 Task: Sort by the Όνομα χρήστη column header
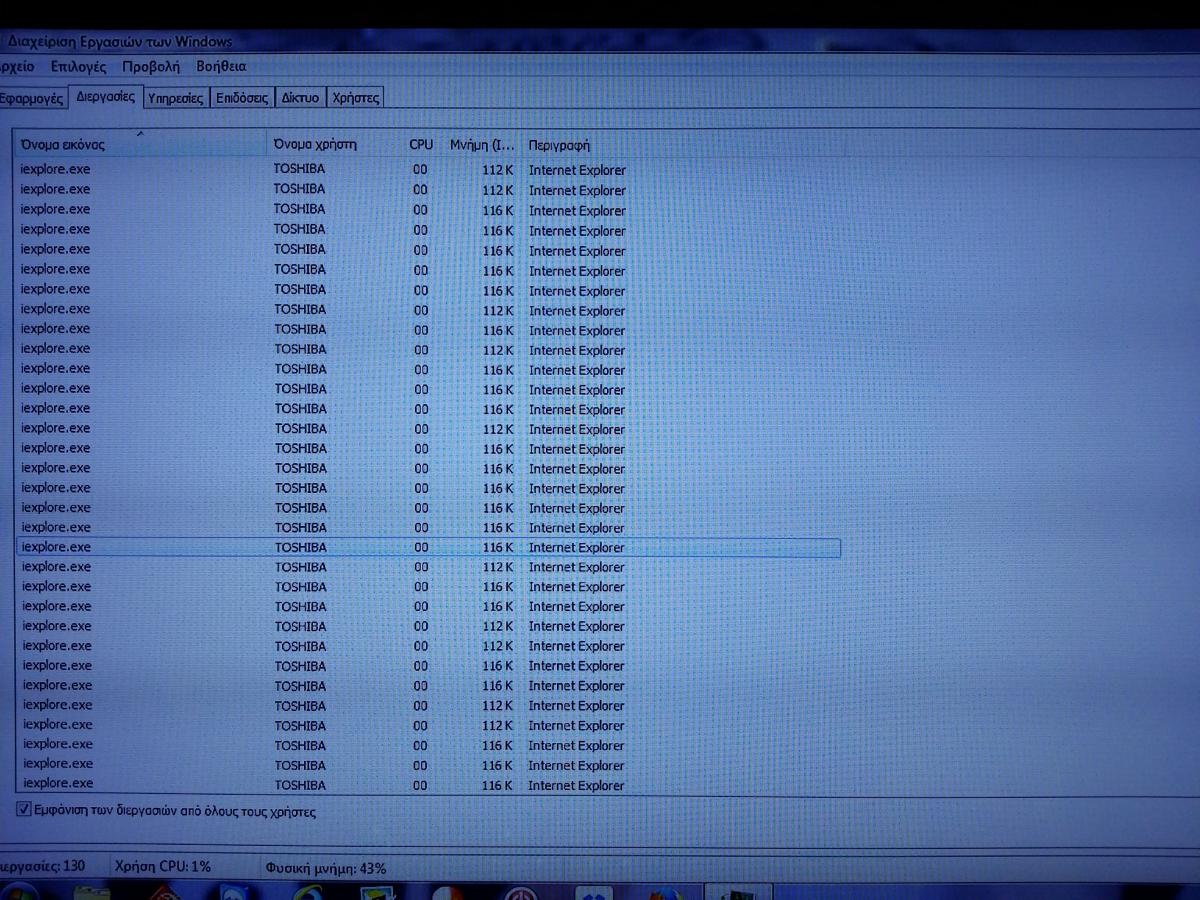coord(335,144)
